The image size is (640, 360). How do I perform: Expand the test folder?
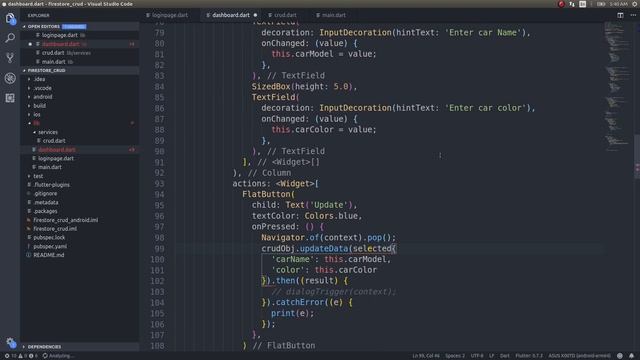tap(38, 176)
